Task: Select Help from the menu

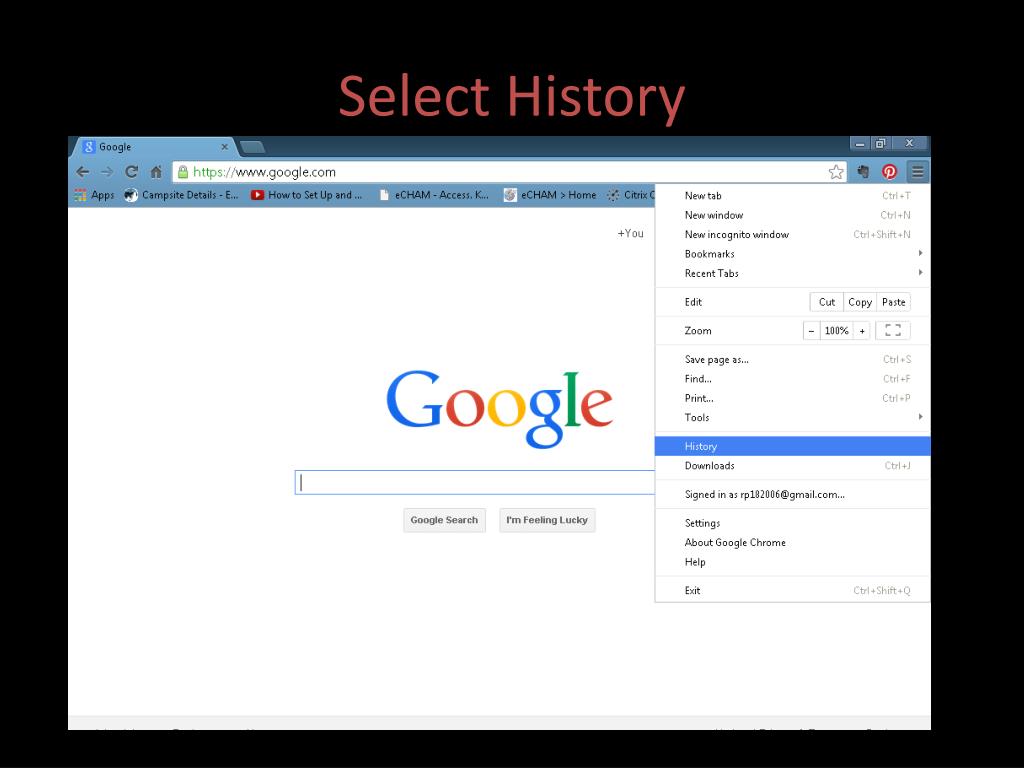Action: point(793,562)
